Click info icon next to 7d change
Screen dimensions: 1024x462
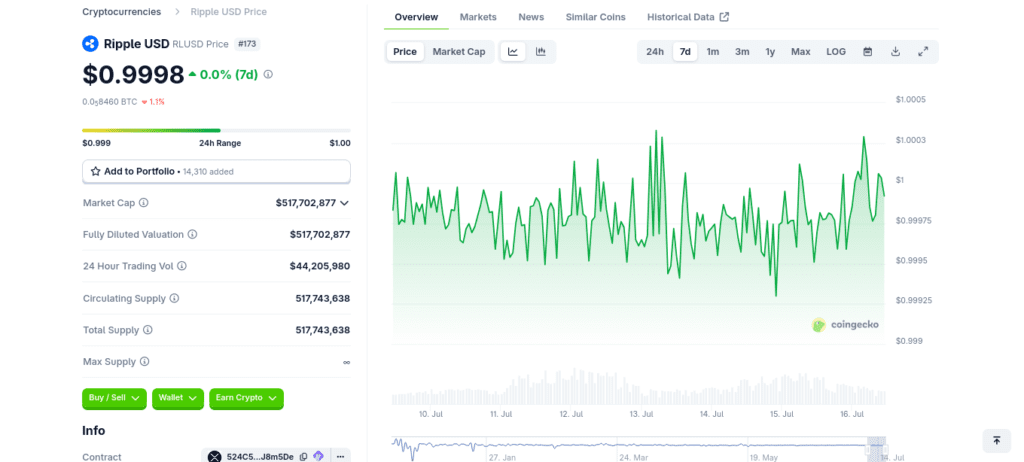click(x=268, y=74)
